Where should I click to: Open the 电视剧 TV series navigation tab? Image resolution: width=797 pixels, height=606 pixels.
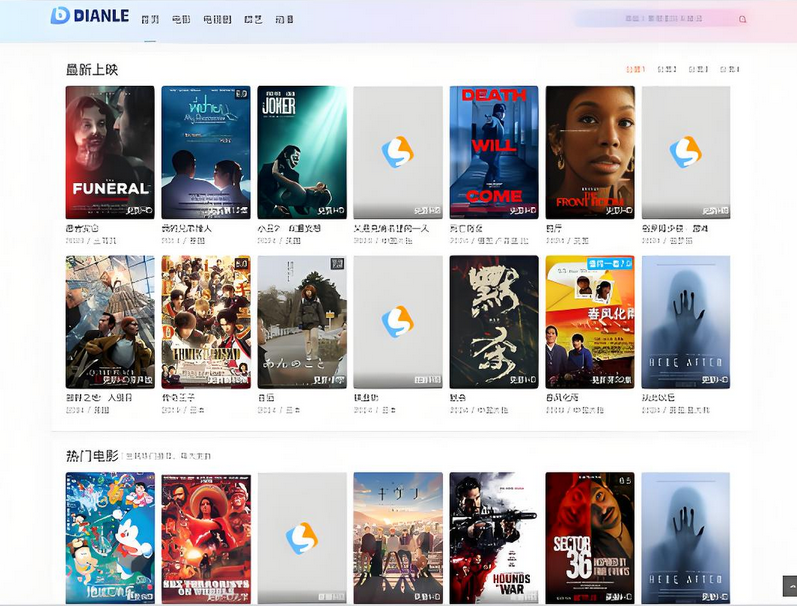[217, 19]
